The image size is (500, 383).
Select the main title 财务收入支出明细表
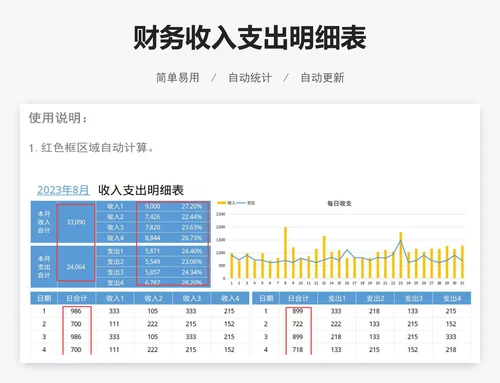point(250,38)
